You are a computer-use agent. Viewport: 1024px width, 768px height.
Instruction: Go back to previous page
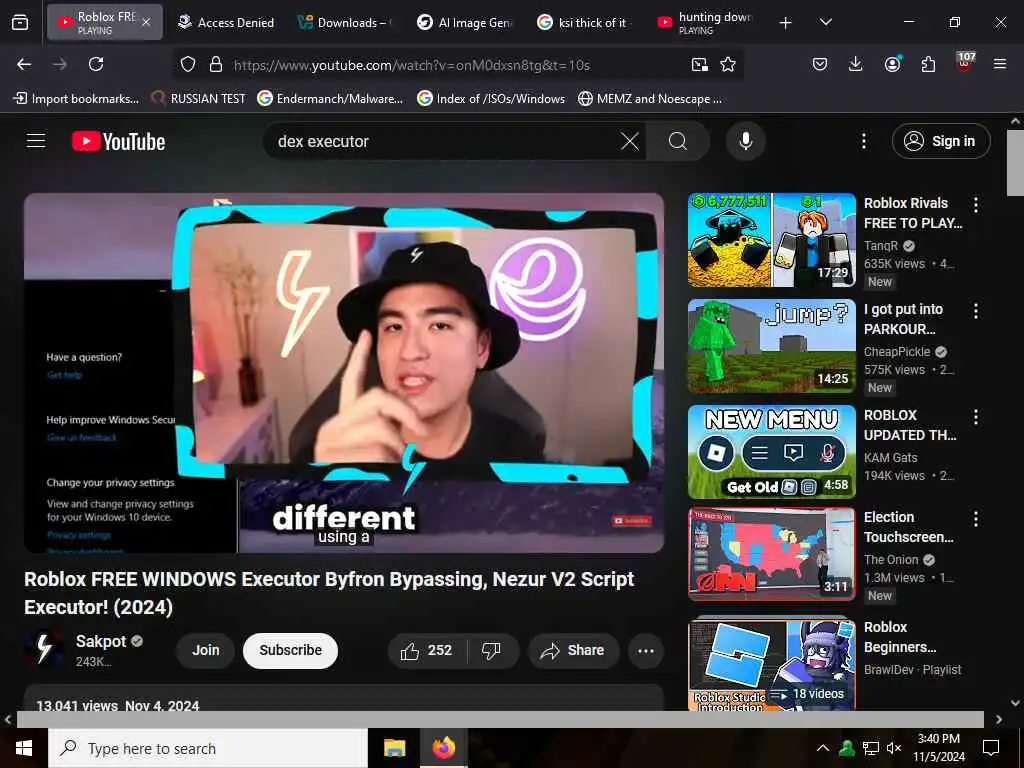(24, 64)
